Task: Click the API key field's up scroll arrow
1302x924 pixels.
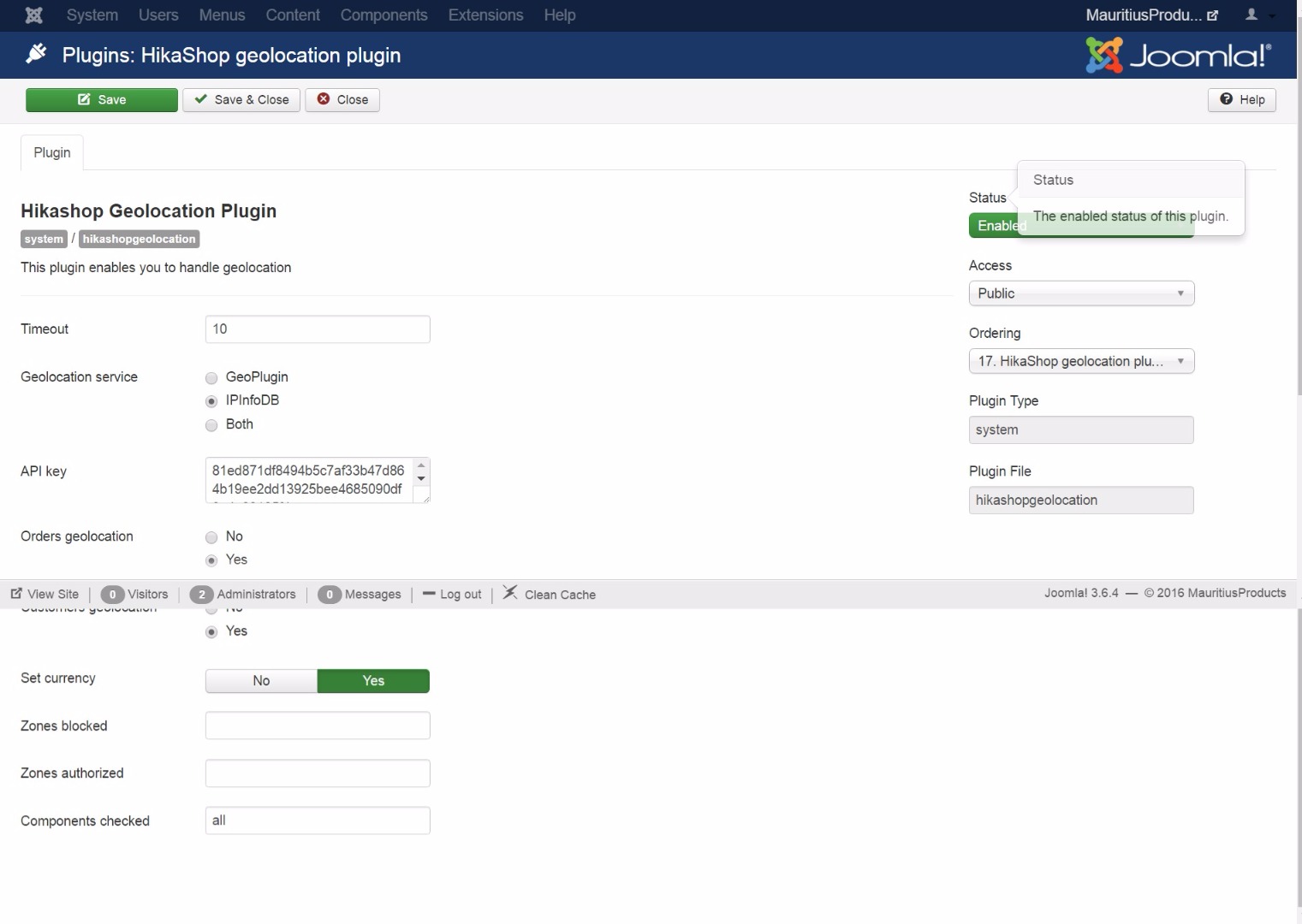Action: pyautogui.click(x=421, y=466)
